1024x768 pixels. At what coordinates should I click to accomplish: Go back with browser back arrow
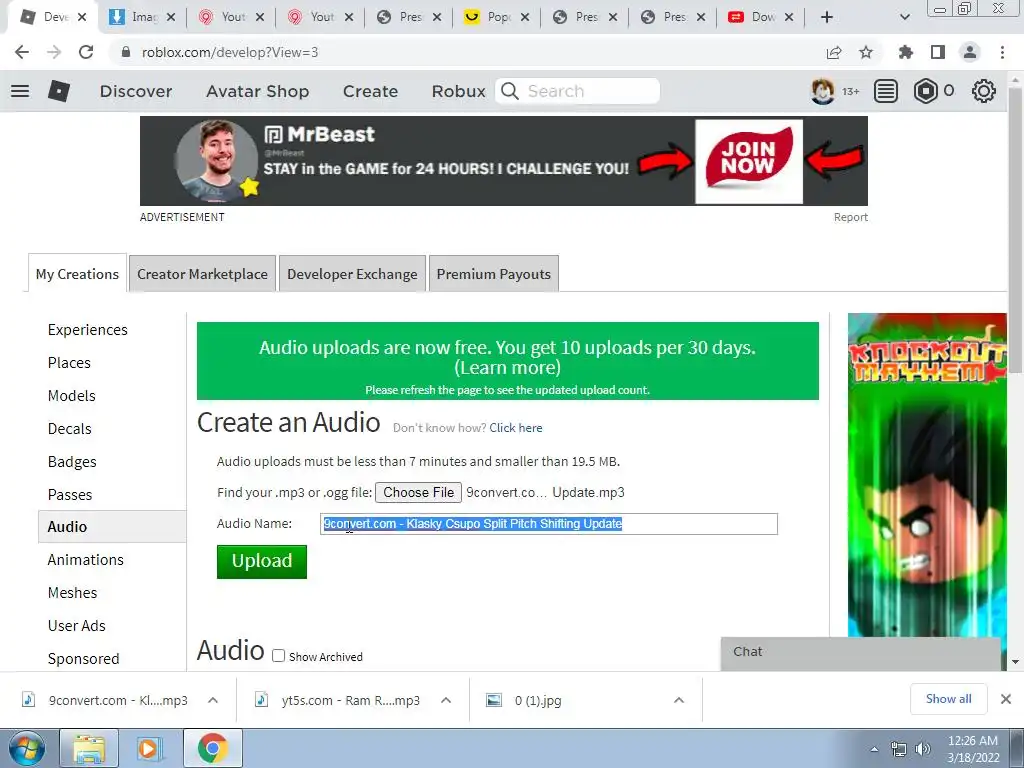(22, 52)
